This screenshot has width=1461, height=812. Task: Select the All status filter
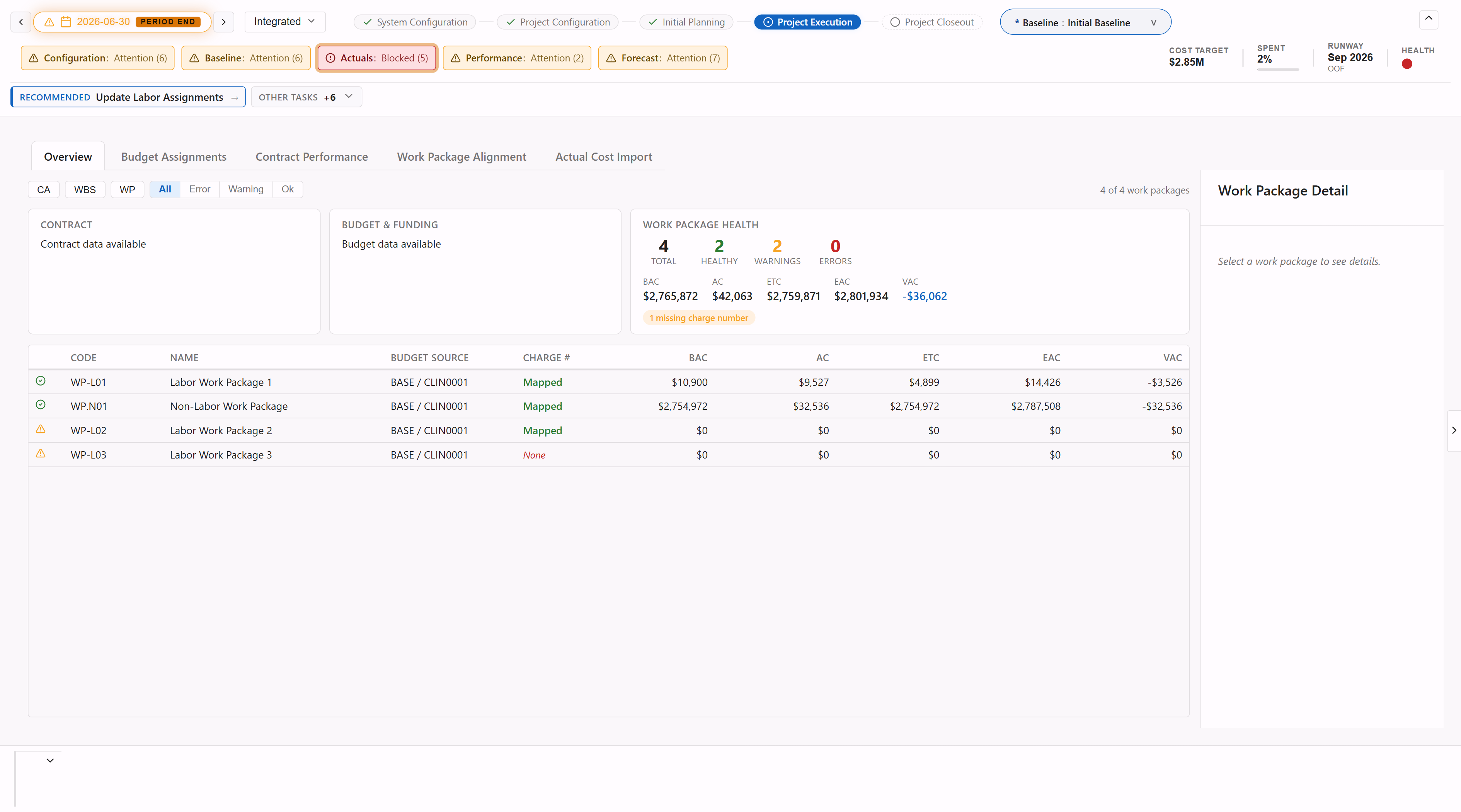tap(165, 189)
